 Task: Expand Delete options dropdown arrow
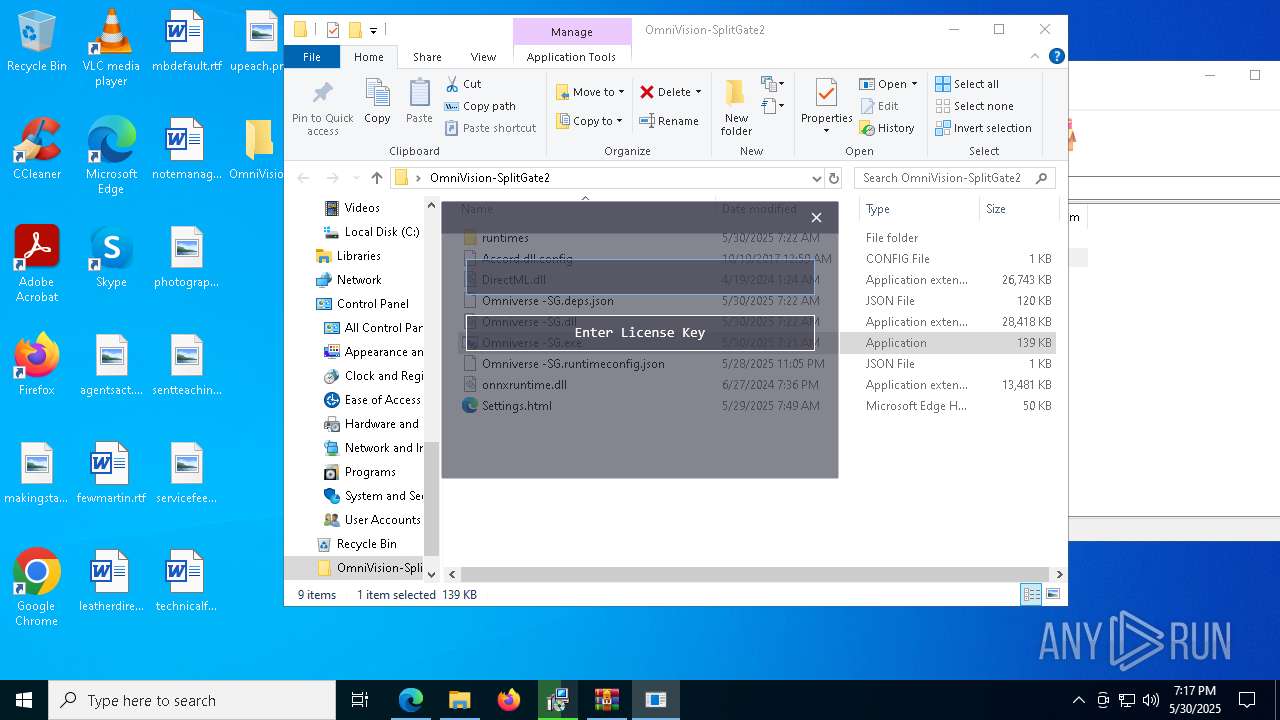(698, 92)
